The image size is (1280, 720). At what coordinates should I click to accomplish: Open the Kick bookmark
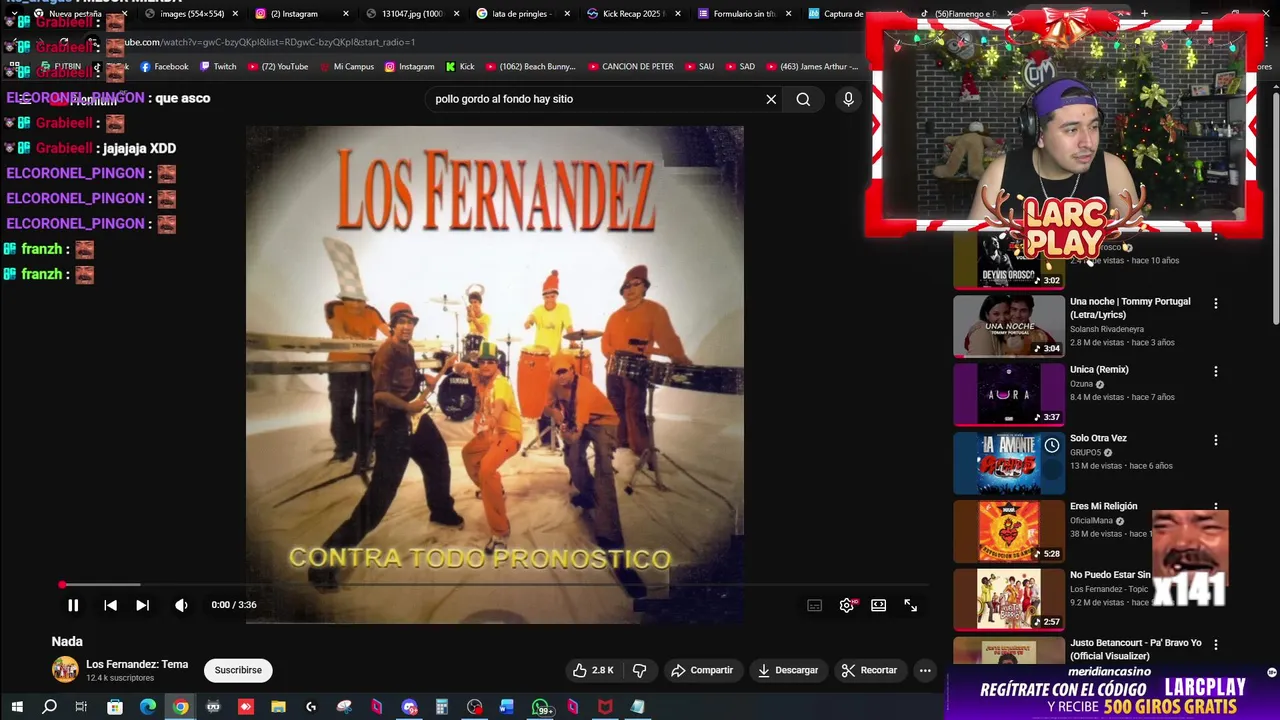(460, 67)
